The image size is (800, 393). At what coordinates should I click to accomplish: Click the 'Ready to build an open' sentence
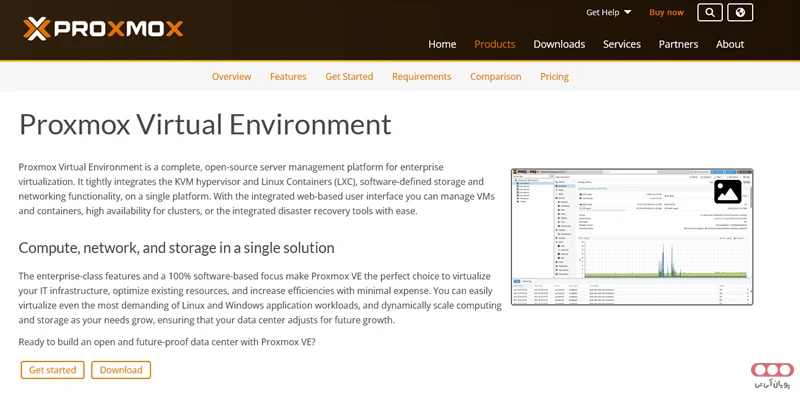tap(167, 342)
